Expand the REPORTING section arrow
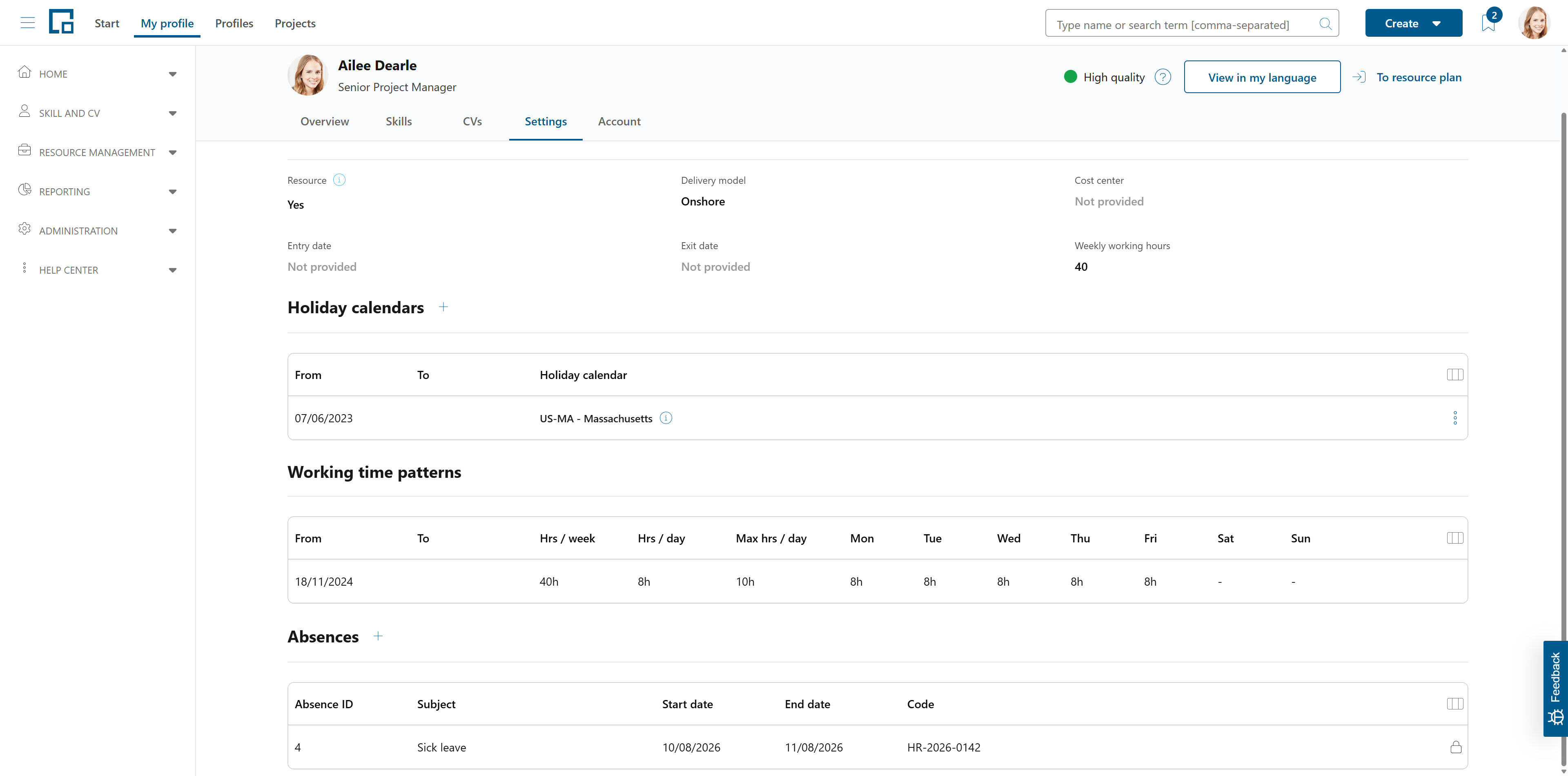This screenshot has width=1568, height=776. tap(173, 192)
